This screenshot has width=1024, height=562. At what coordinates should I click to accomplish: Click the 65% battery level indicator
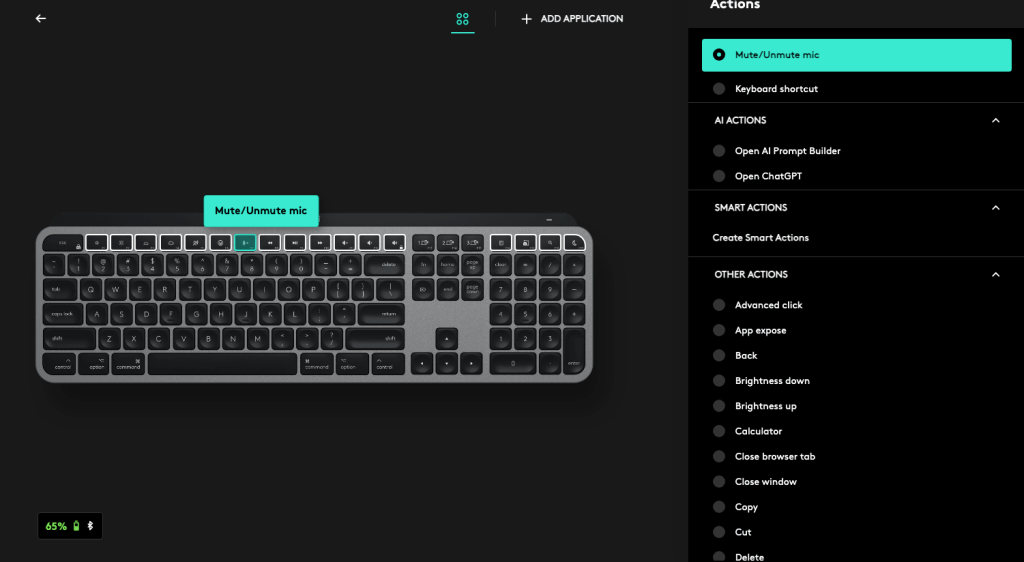click(x=56, y=526)
